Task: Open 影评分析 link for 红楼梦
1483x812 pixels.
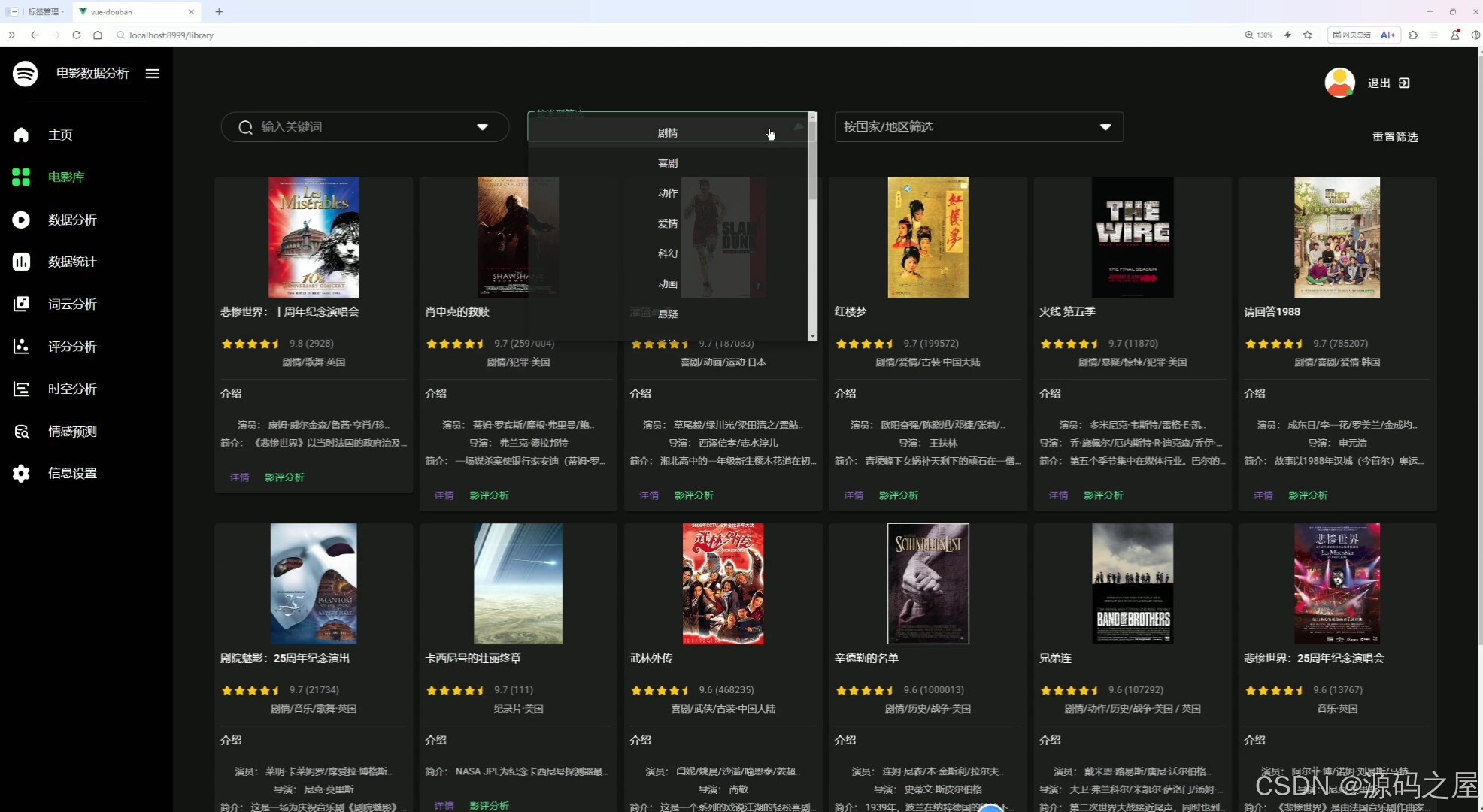Action: point(898,495)
